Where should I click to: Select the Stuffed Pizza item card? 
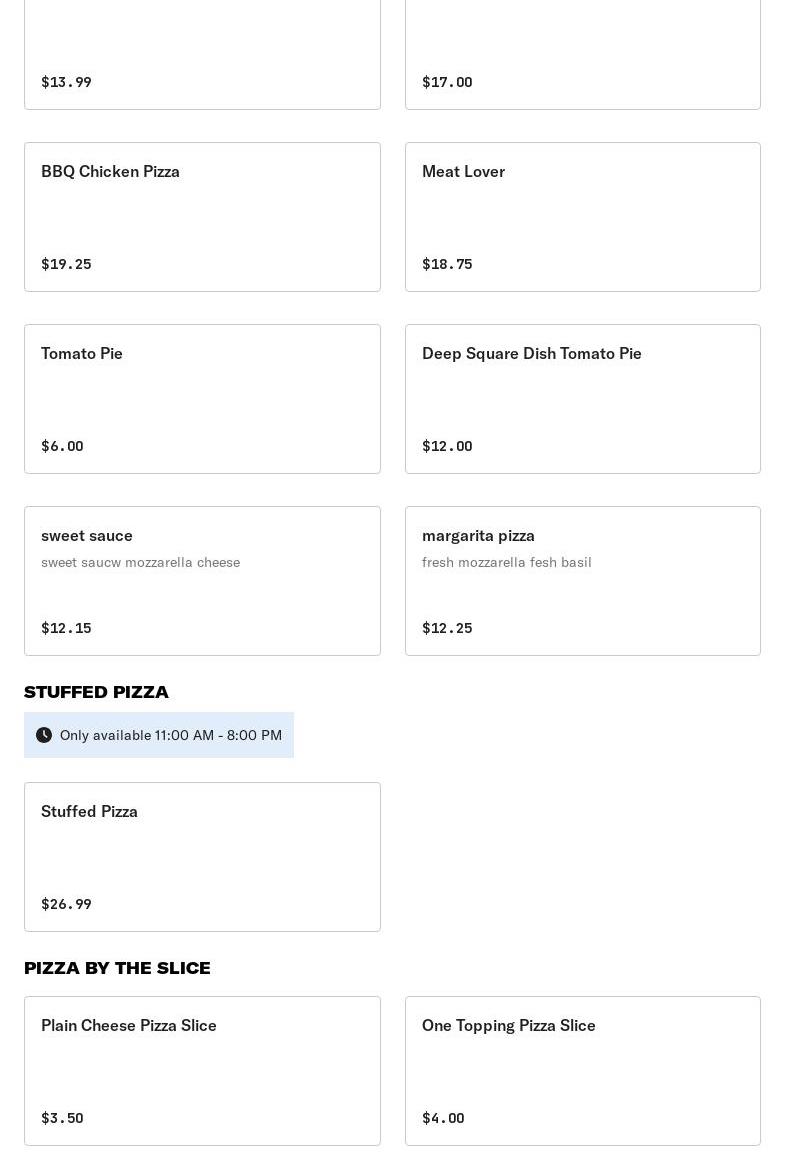202,857
